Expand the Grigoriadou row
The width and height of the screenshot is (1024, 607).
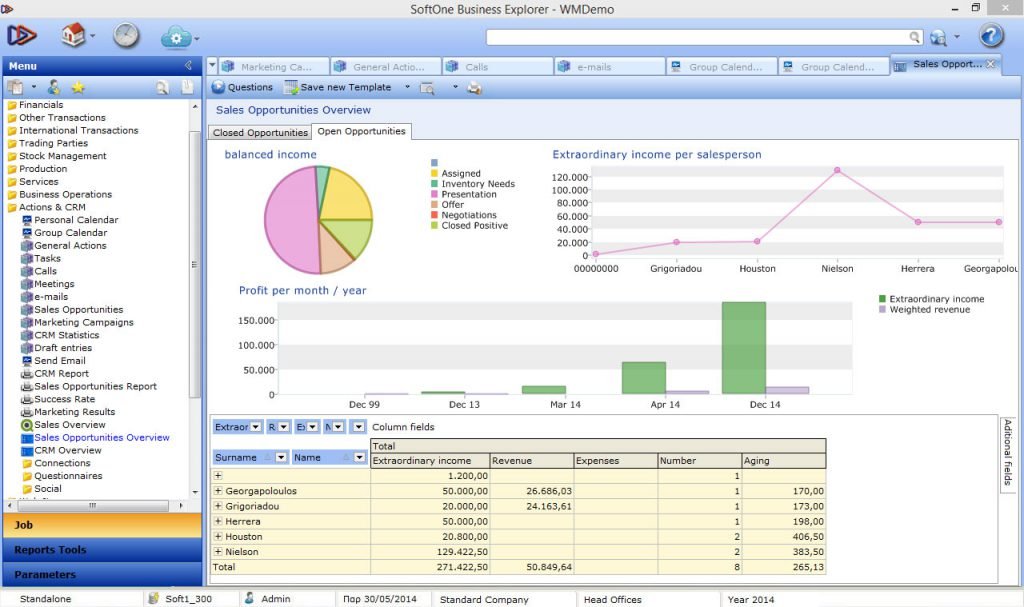[218, 506]
